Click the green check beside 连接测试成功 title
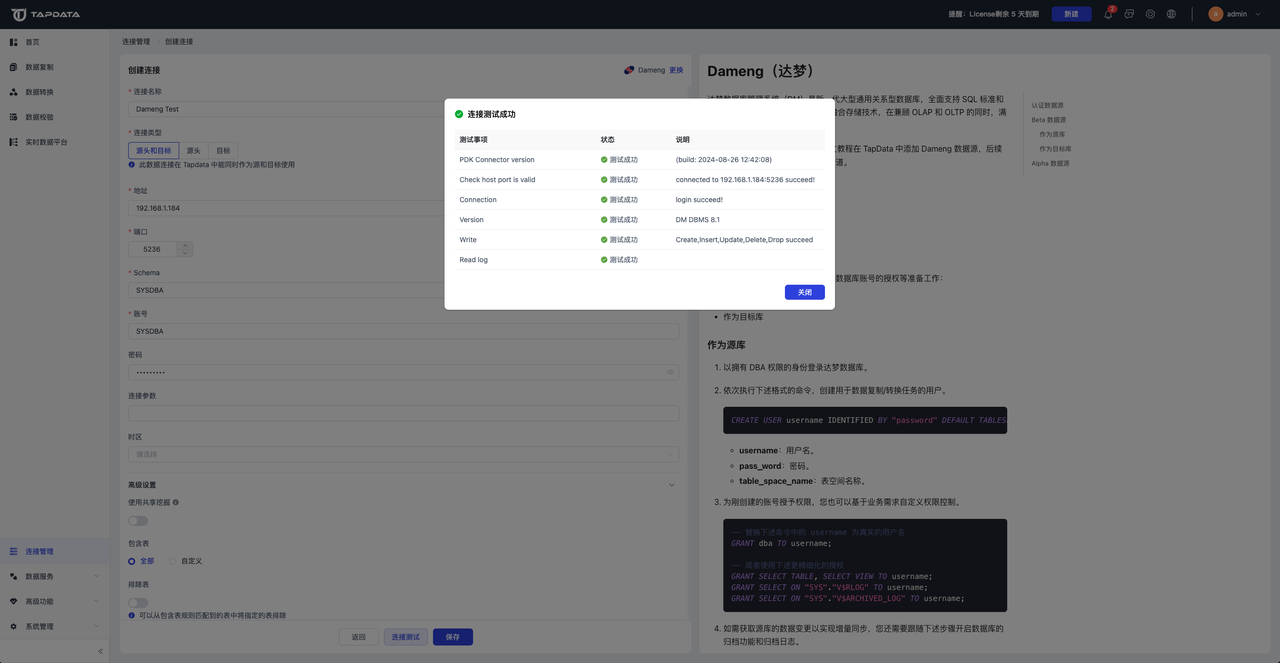The height and width of the screenshot is (663, 1280). click(459, 114)
